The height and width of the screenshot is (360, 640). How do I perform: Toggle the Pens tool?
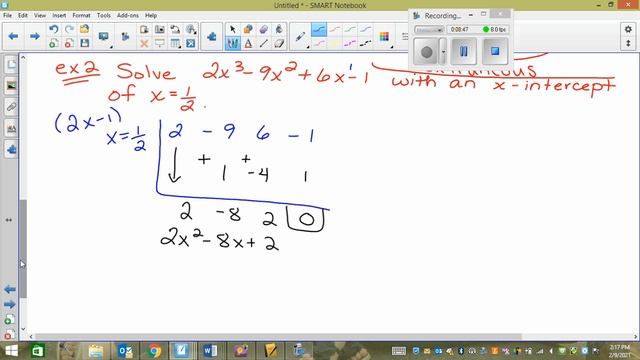[x=233, y=43]
